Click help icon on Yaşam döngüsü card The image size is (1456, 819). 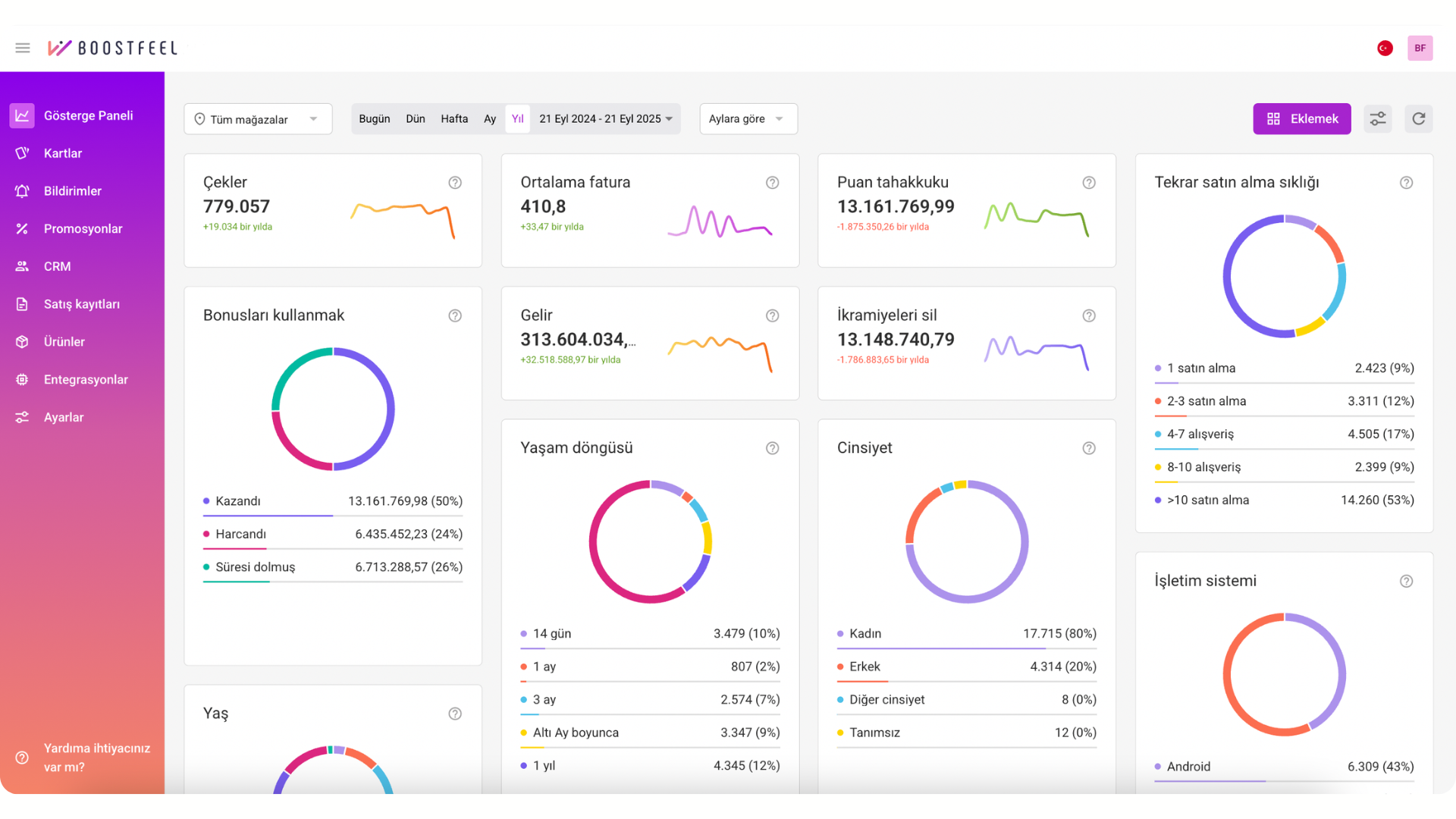pyautogui.click(x=772, y=448)
